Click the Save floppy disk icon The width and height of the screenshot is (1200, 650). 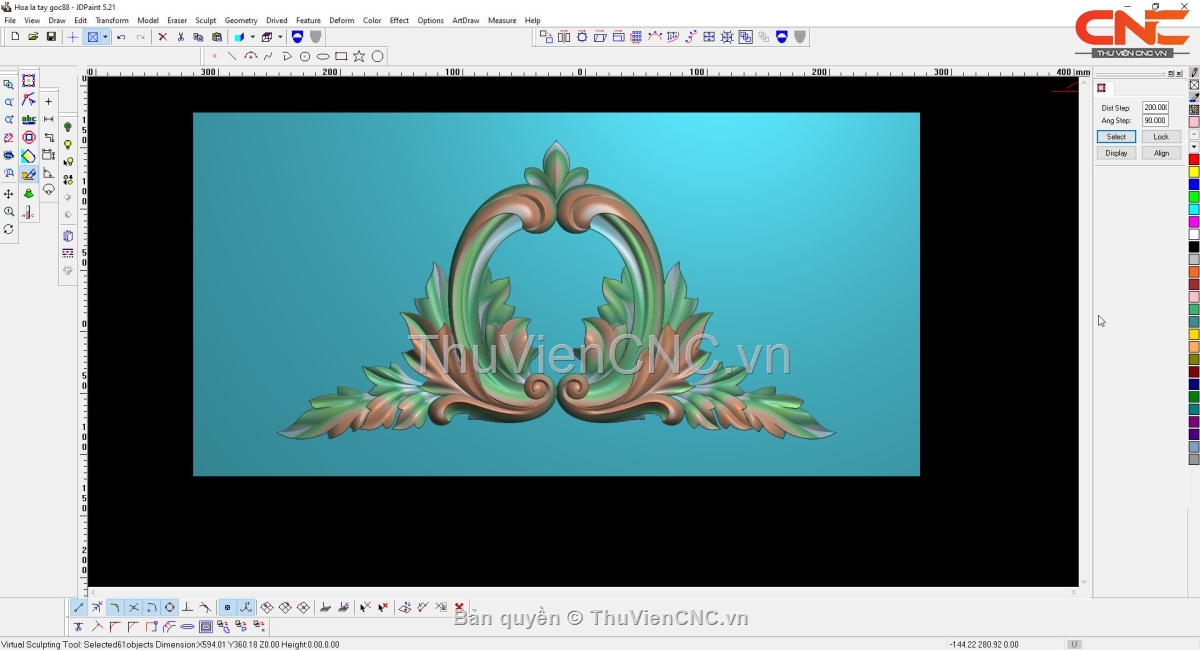click(51, 37)
